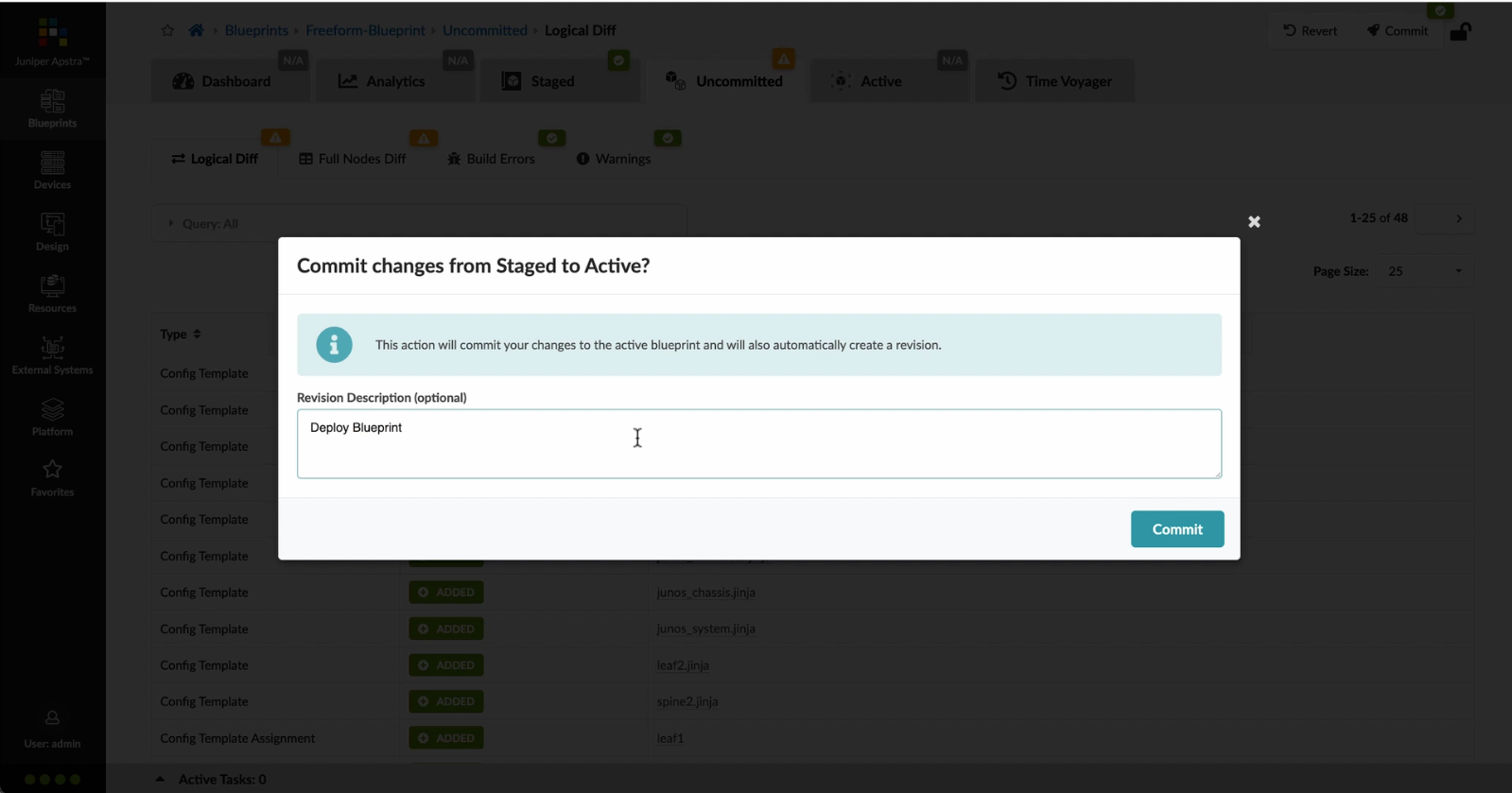Image resolution: width=1512 pixels, height=793 pixels.
Task: Click the Commit button in dialog
Action: 1177,529
